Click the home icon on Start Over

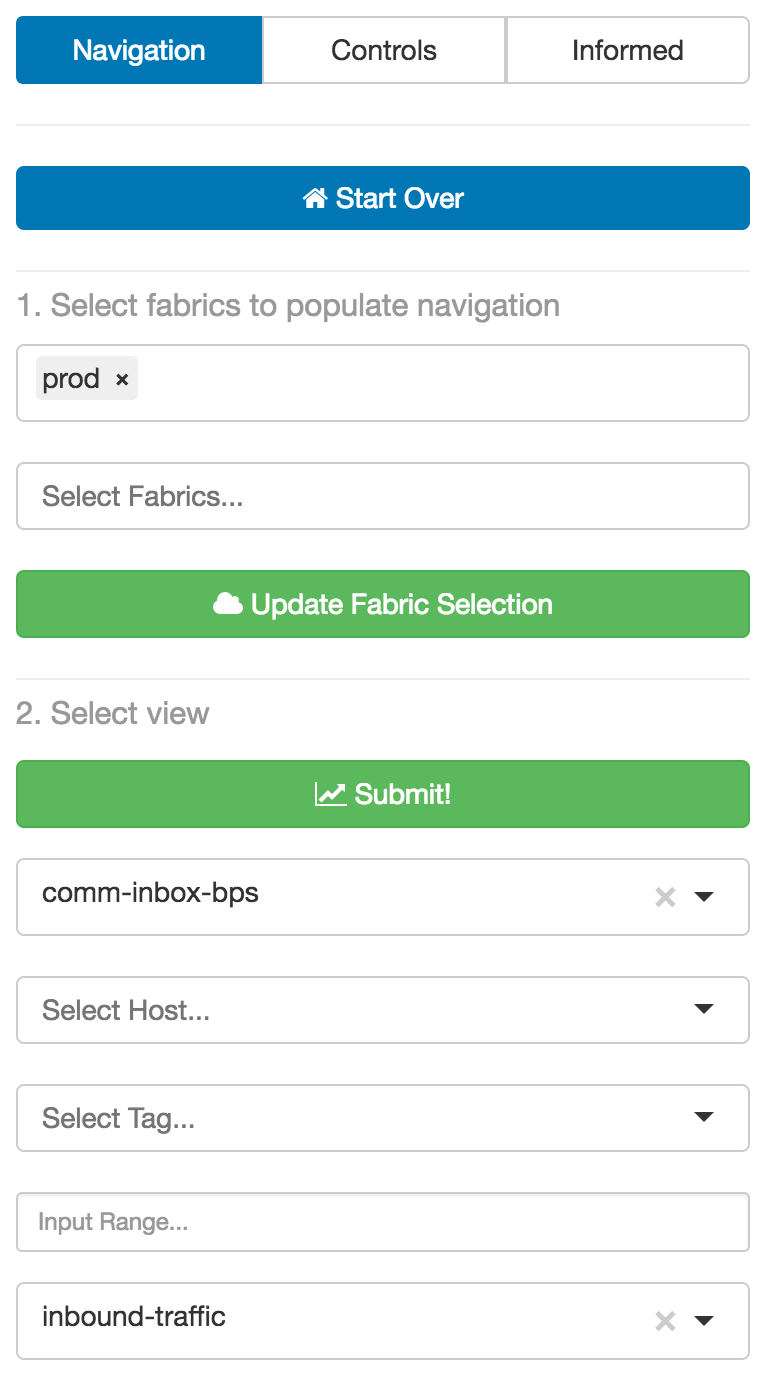click(x=315, y=198)
